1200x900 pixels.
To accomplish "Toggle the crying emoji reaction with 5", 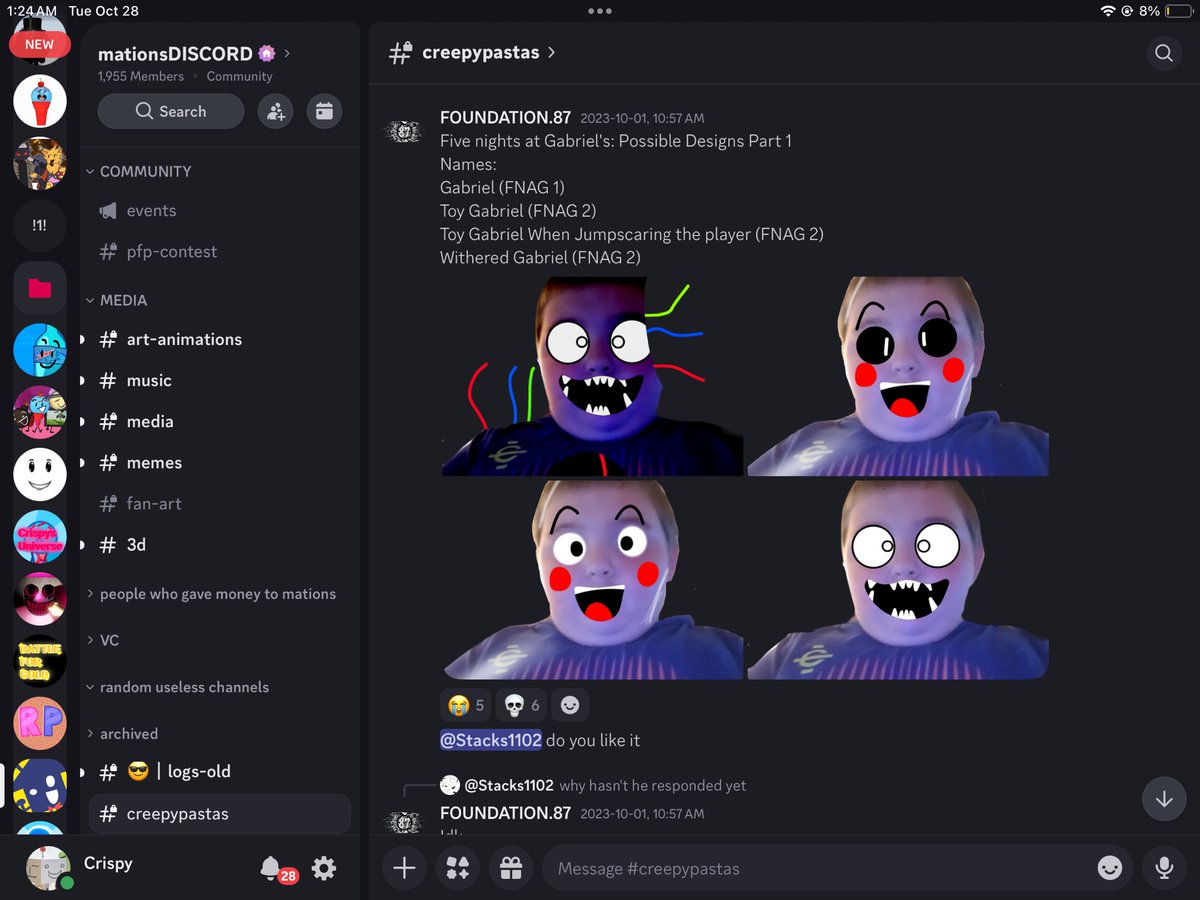I will click(x=465, y=705).
